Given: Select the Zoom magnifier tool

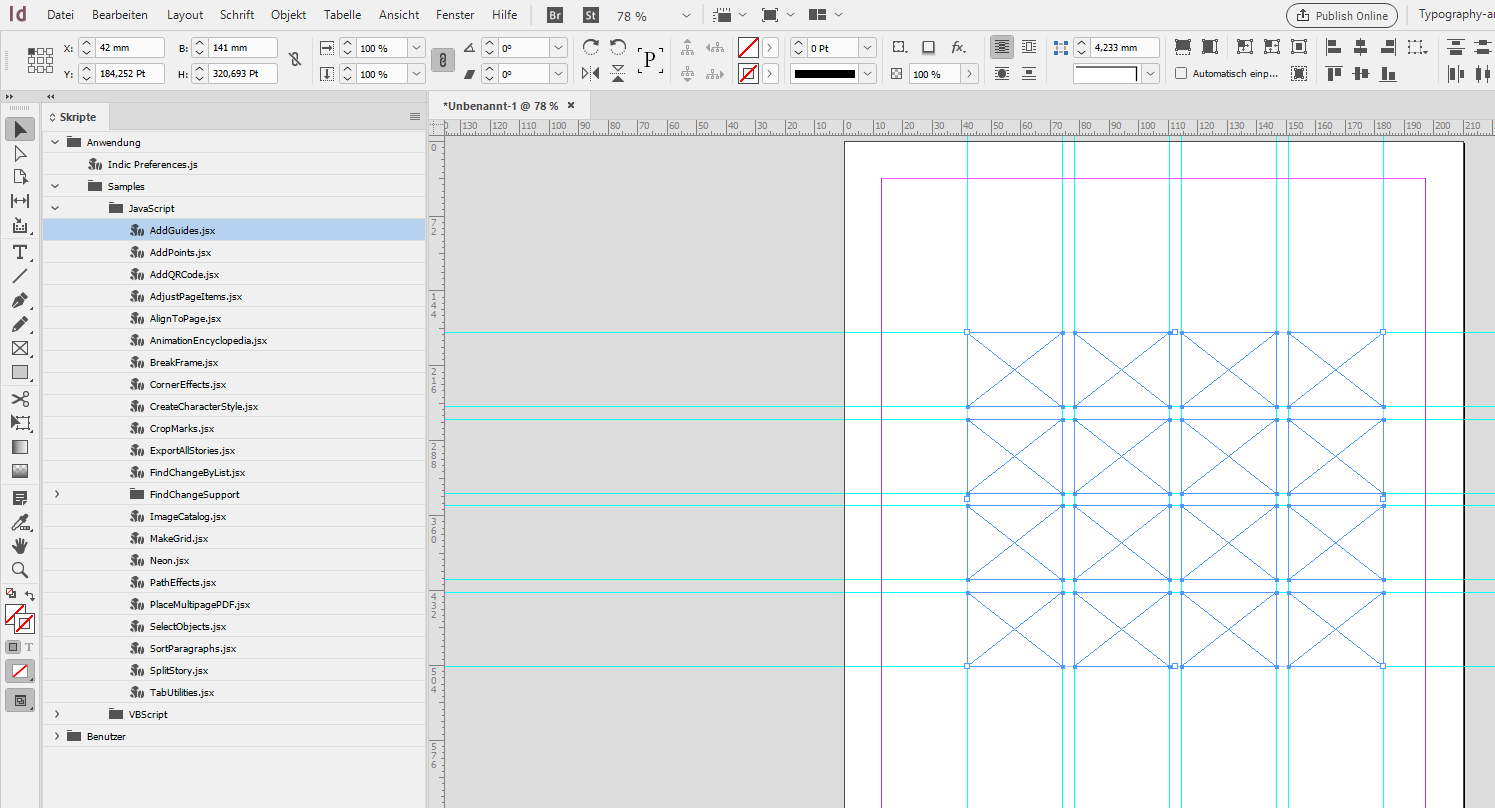Looking at the screenshot, I should 19,570.
